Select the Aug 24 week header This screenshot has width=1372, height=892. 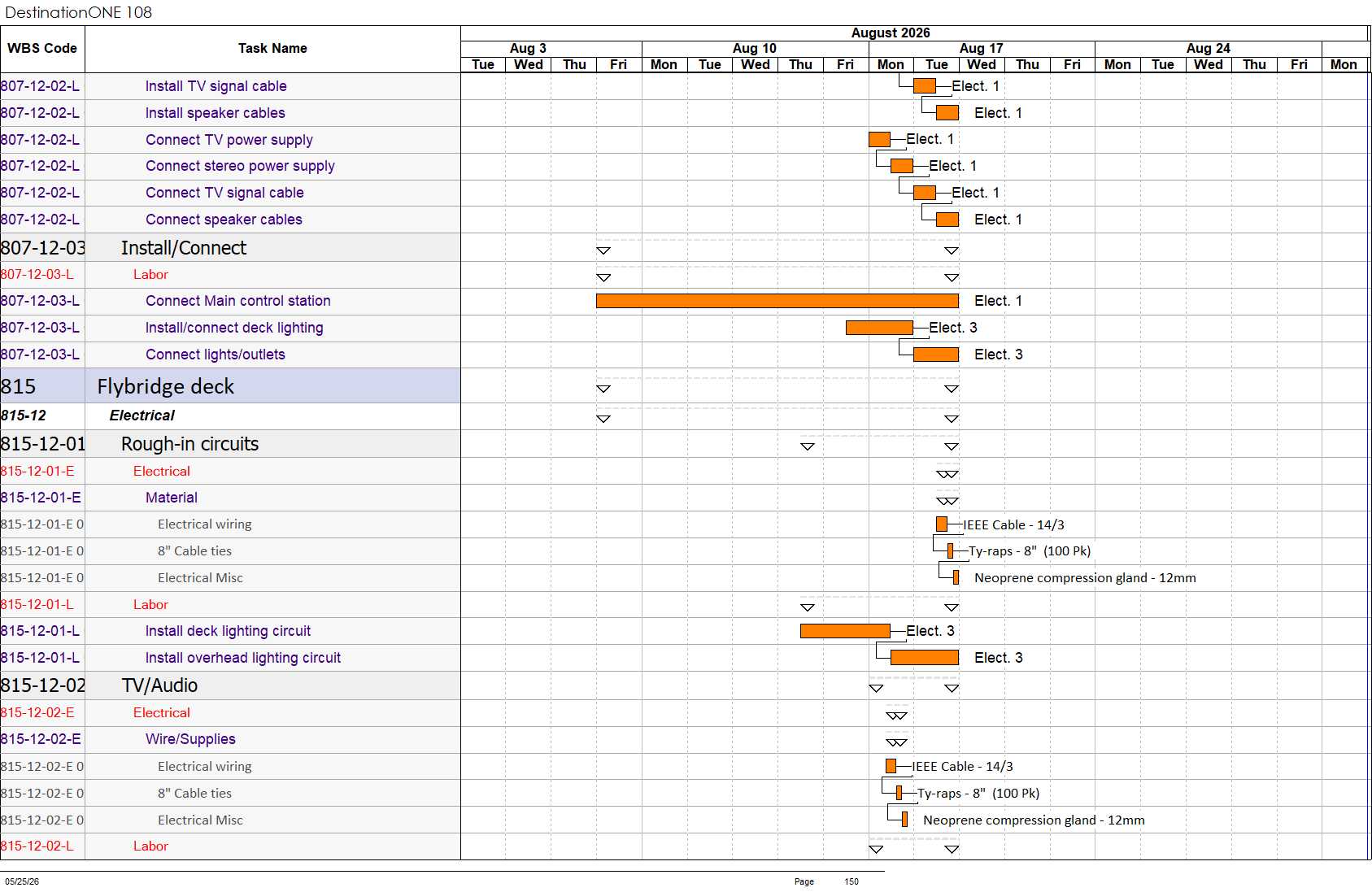click(1208, 49)
